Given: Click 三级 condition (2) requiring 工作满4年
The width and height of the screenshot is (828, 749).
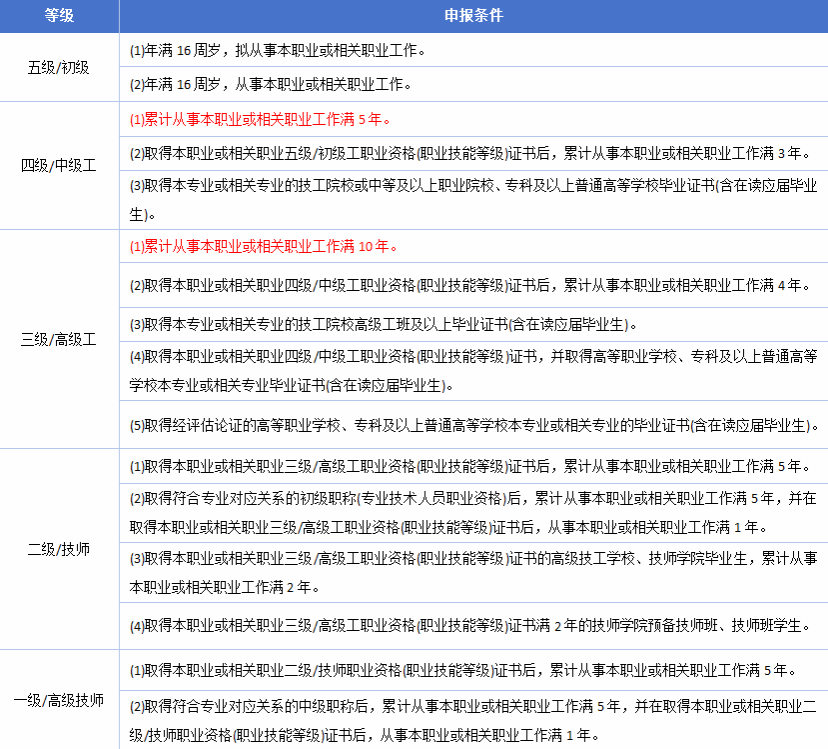Looking at the screenshot, I should (x=470, y=285).
